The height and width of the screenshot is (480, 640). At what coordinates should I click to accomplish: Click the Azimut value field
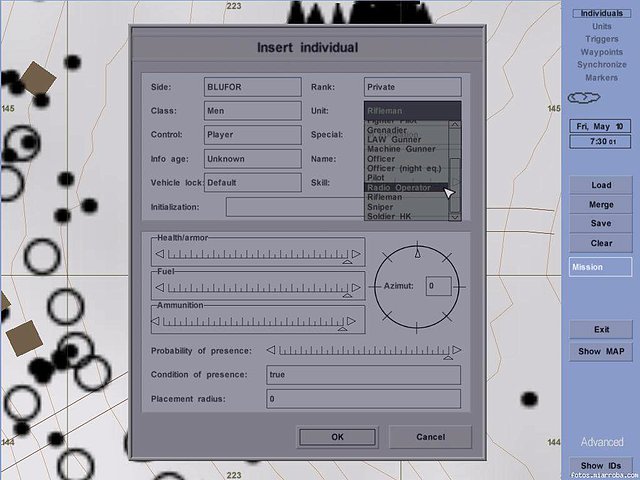click(x=438, y=286)
